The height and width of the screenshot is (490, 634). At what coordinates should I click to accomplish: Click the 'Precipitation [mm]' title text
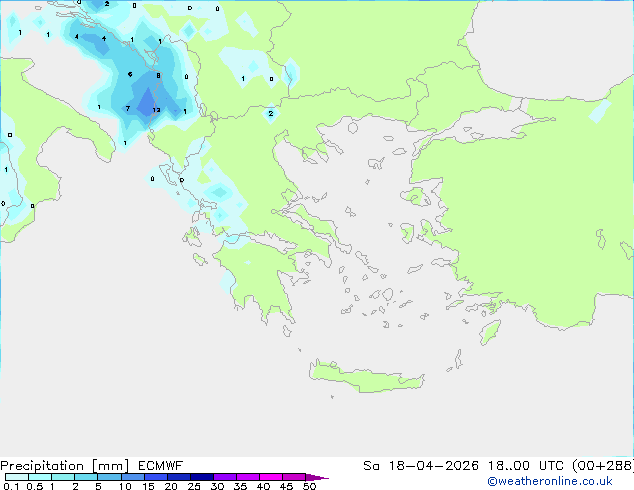pos(64,466)
